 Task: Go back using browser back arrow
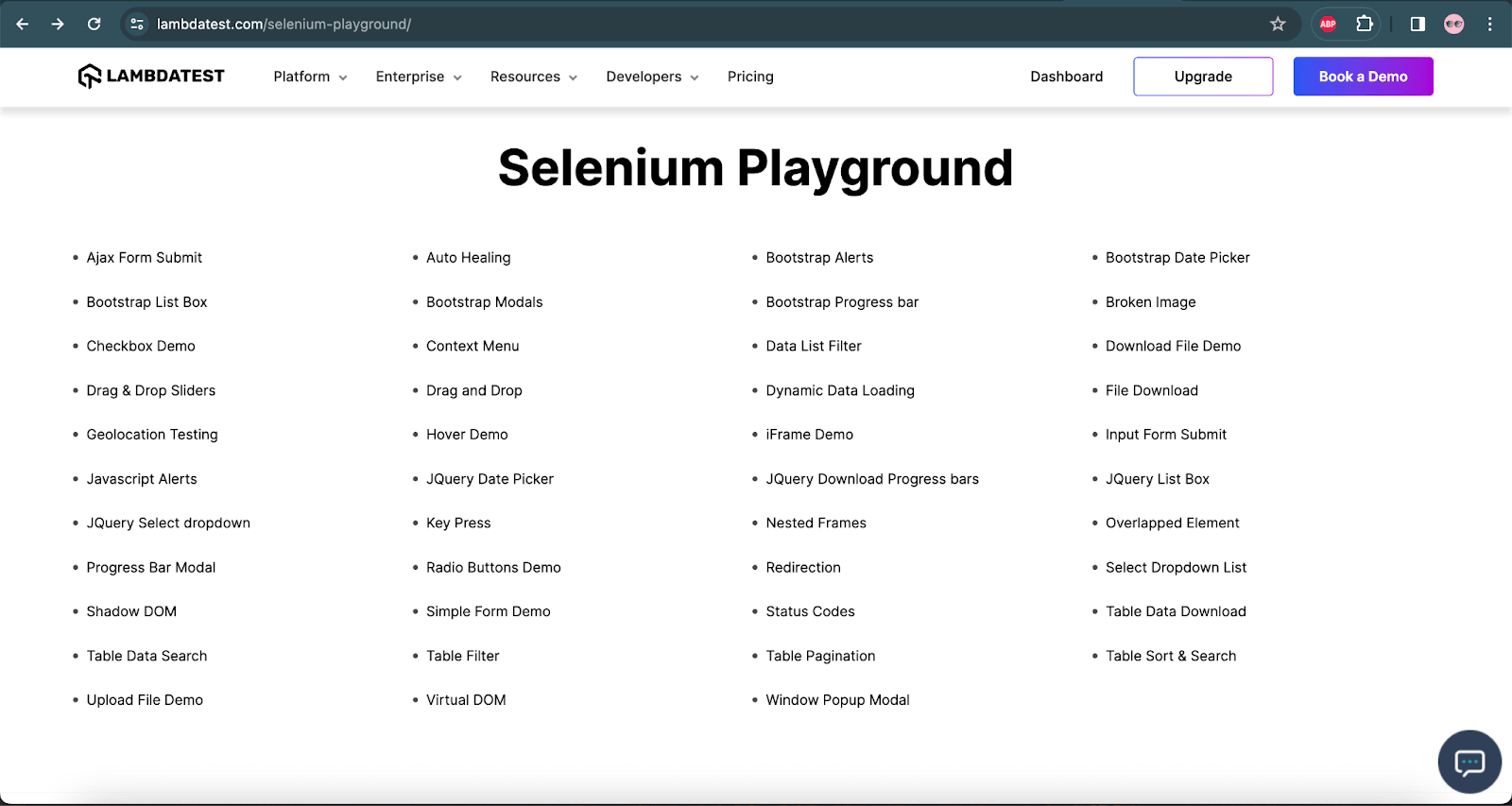coord(23,24)
